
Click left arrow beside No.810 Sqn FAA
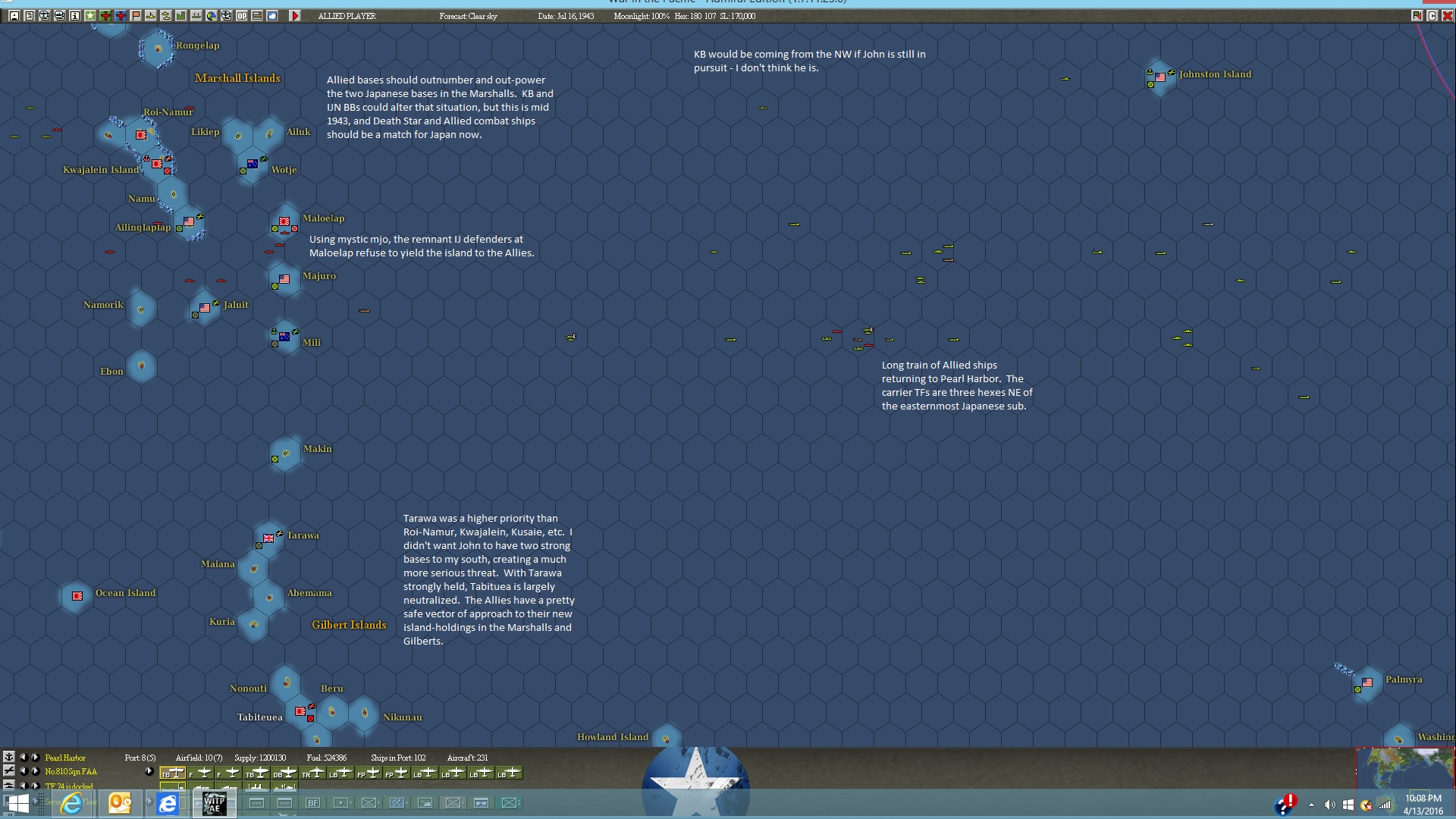(24, 770)
